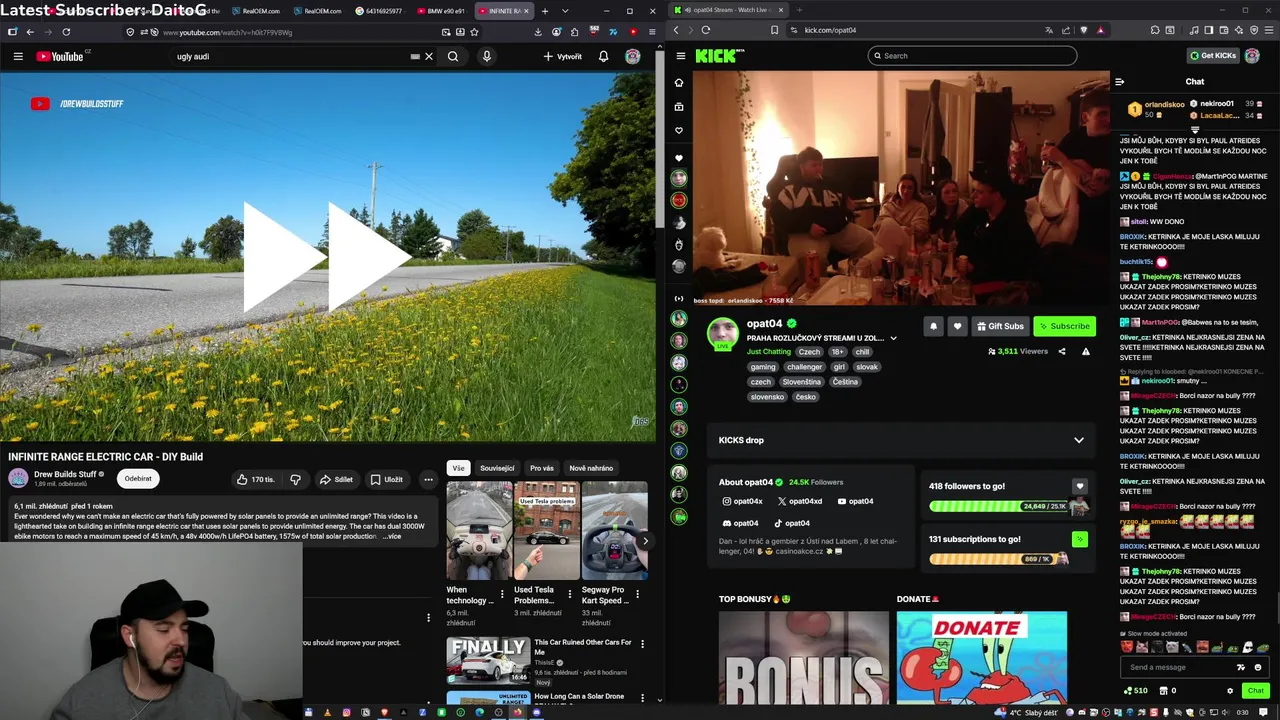
Task: Open a new tab in left browser
Action: [x=544, y=11]
